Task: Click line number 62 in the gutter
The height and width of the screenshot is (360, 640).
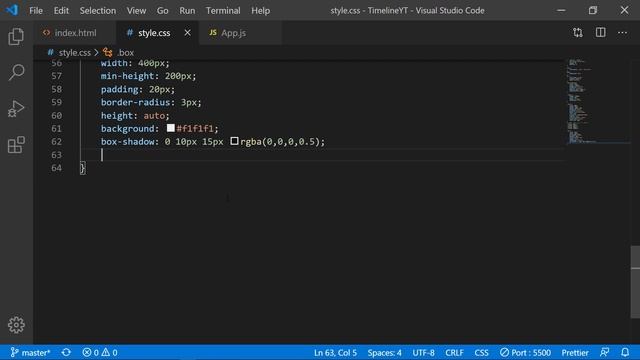Action: (x=56, y=142)
